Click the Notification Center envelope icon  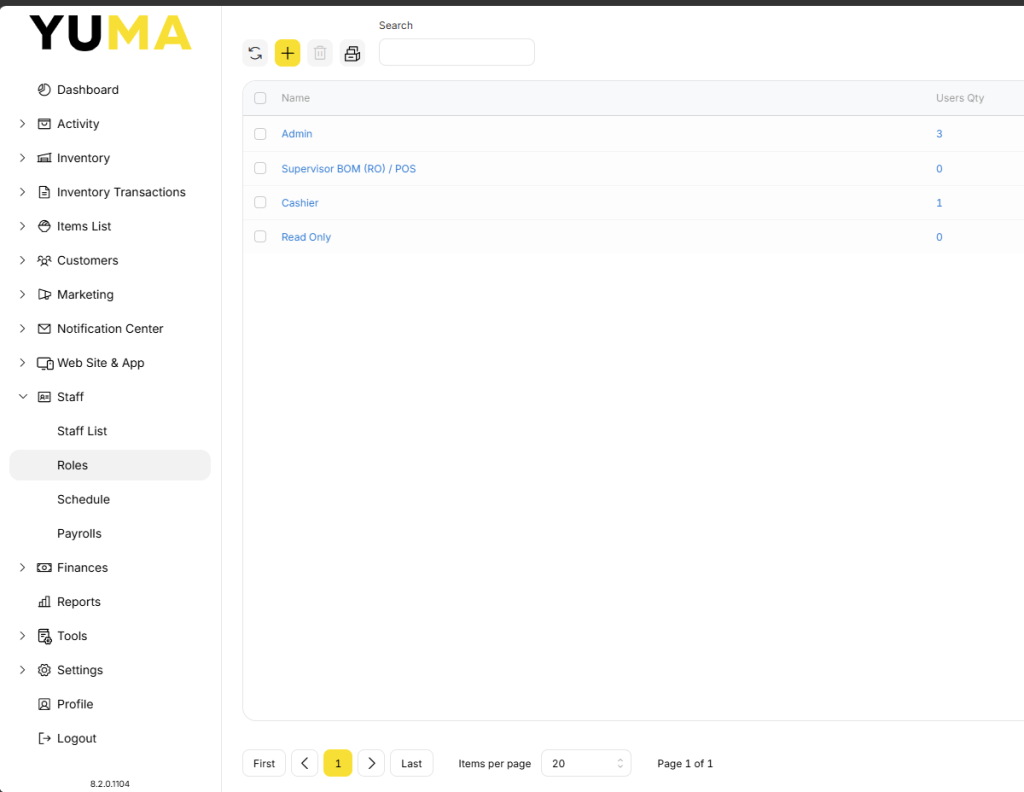pyautogui.click(x=44, y=328)
